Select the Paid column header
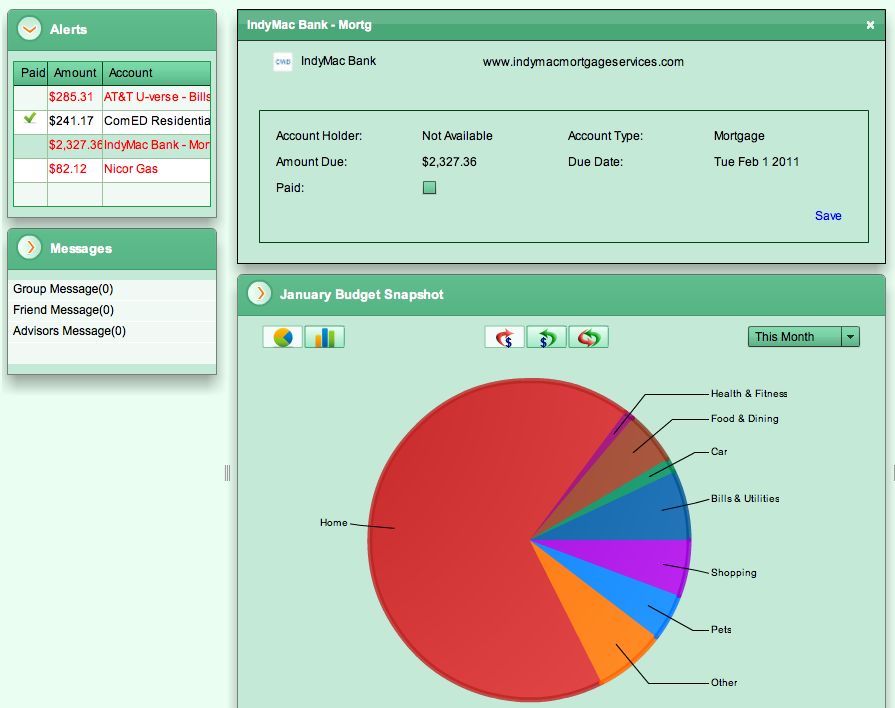Viewport: 895px width, 708px height. 29,72
